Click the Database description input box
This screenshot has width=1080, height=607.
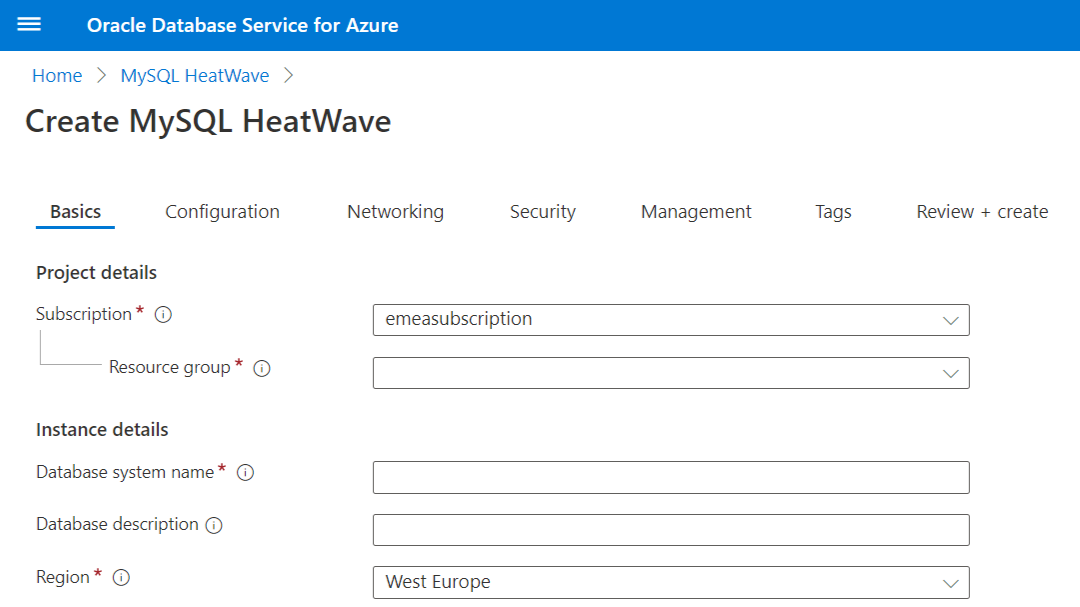pyautogui.click(x=670, y=529)
